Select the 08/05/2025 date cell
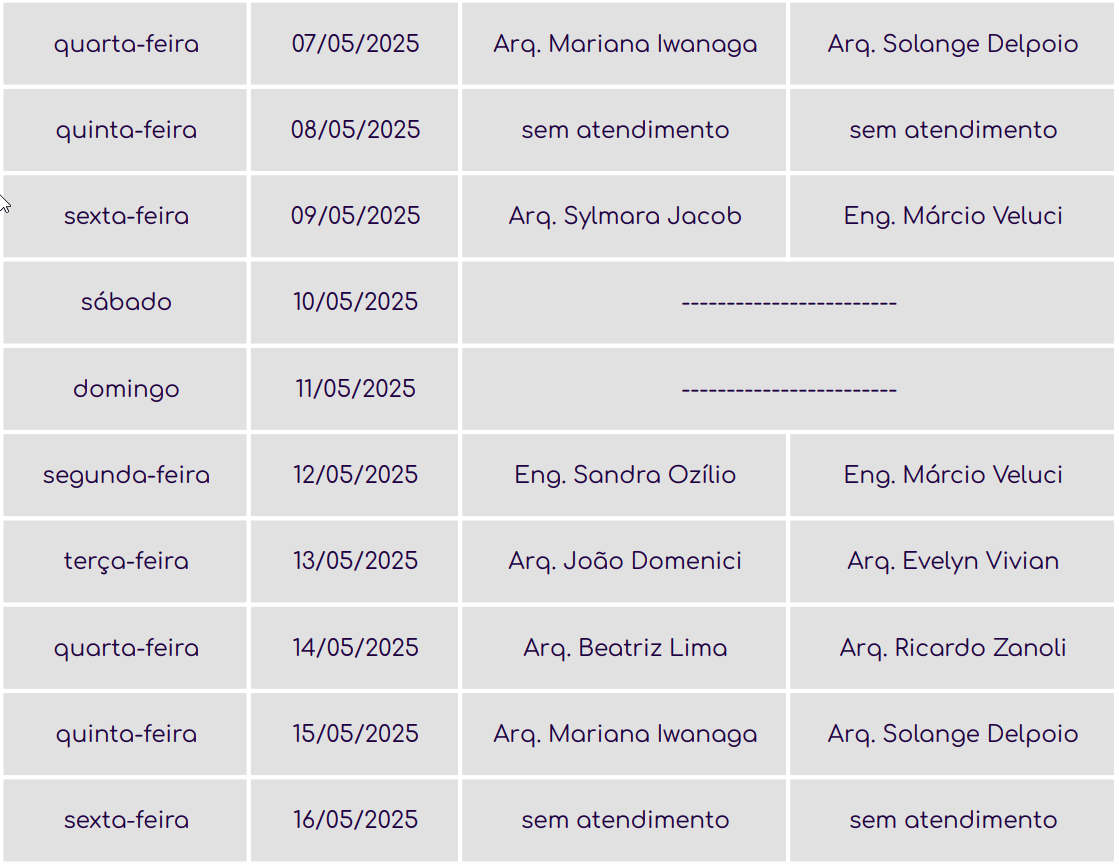This screenshot has width=1119, height=864. [x=355, y=130]
